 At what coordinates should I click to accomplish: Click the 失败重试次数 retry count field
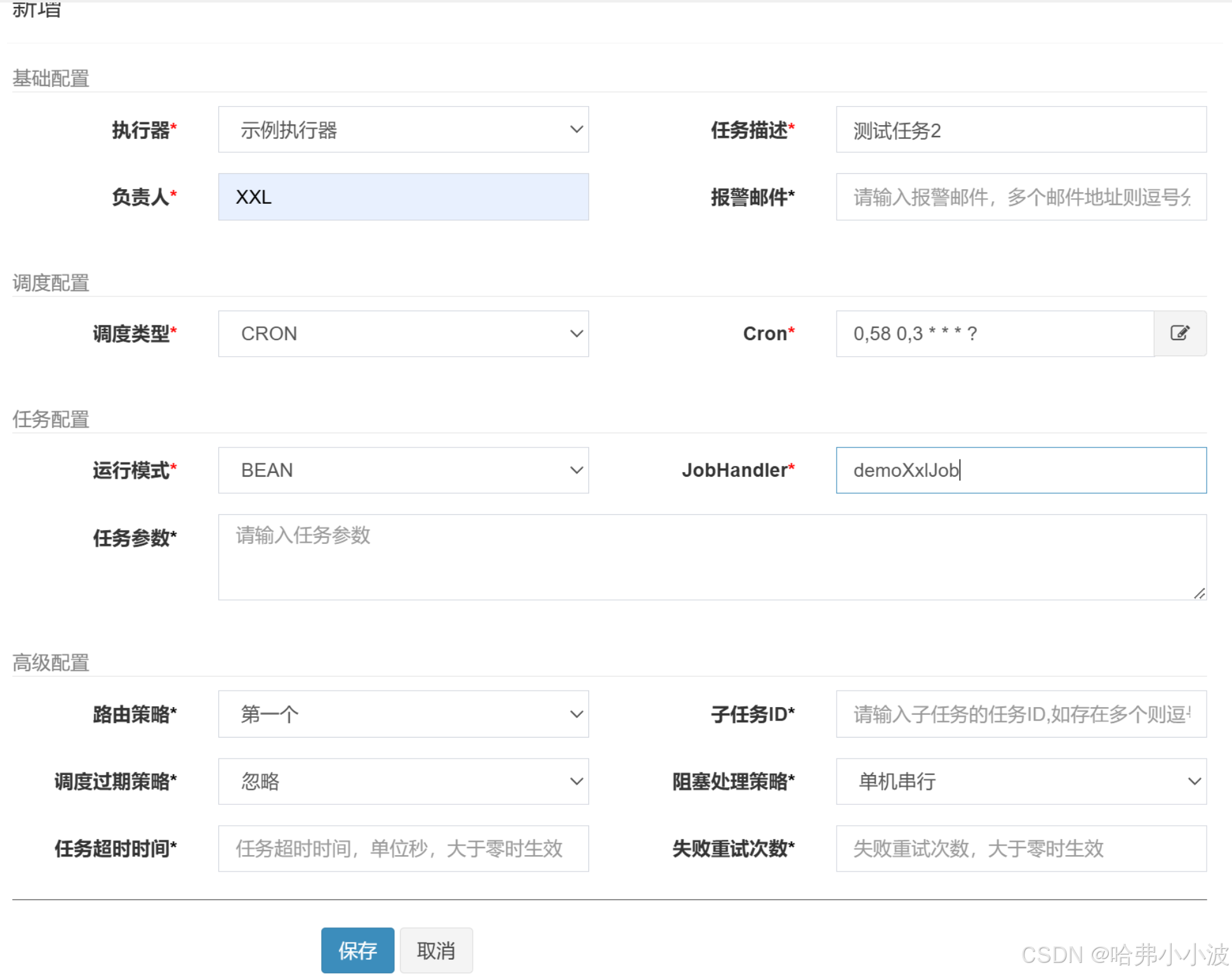click(1020, 849)
